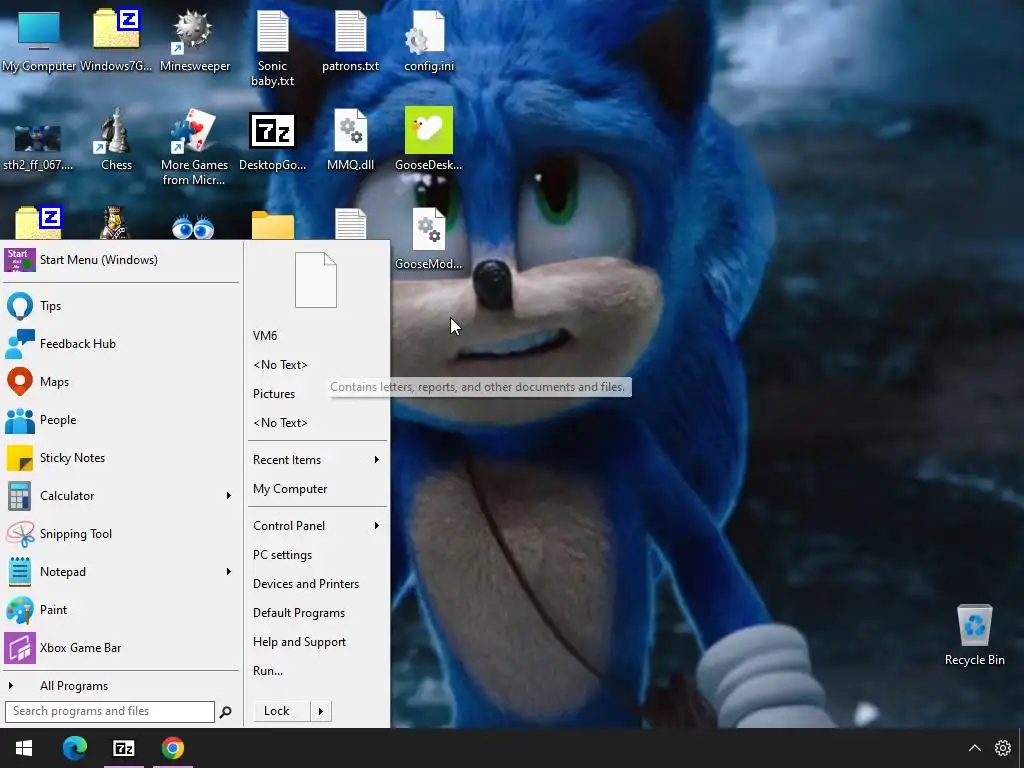1024x768 pixels.
Task: Click the Lock button
Action: (280, 711)
